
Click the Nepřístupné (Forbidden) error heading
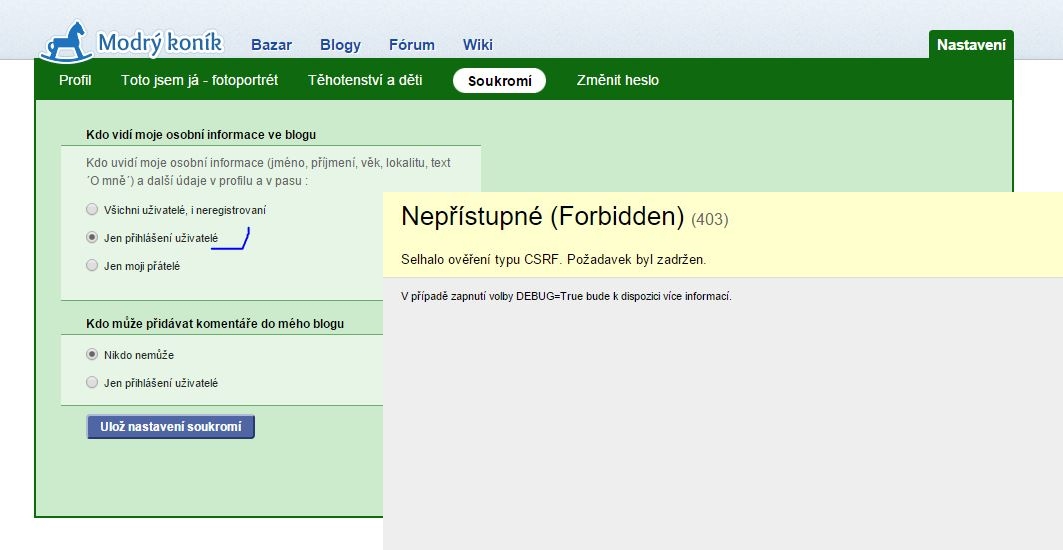point(542,216)
